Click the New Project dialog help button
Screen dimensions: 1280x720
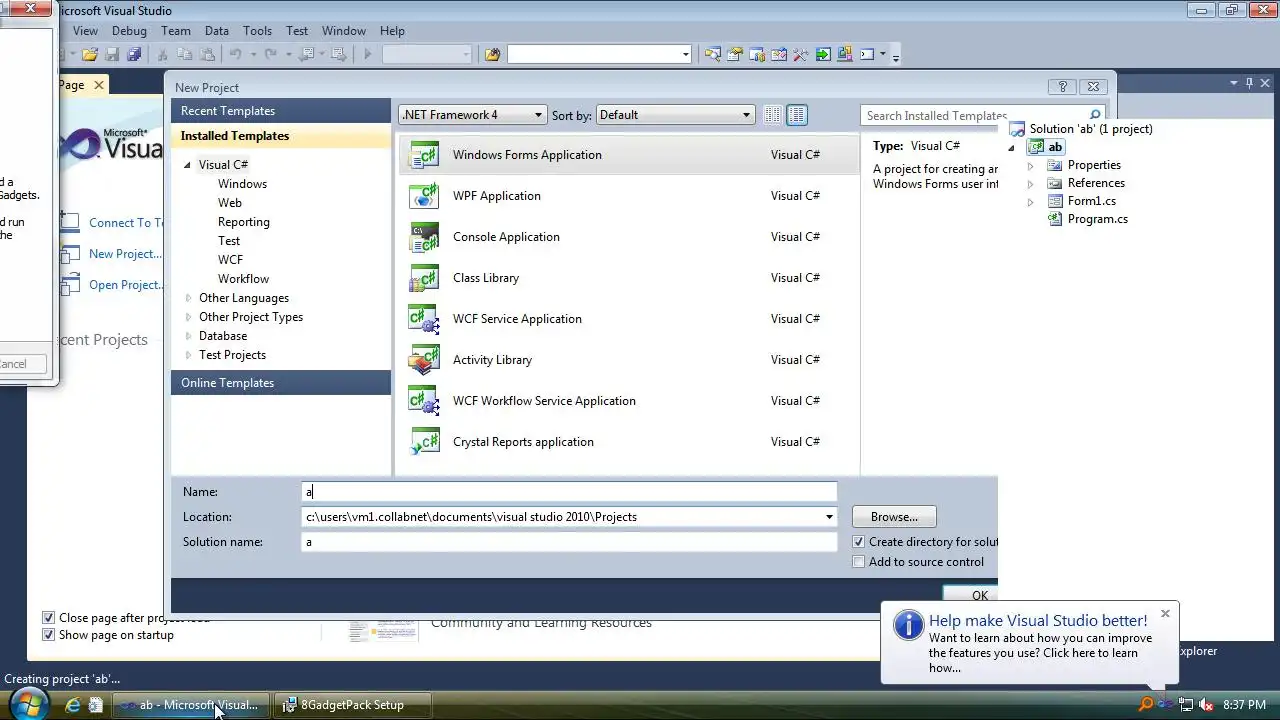(x=1063, y=87)
